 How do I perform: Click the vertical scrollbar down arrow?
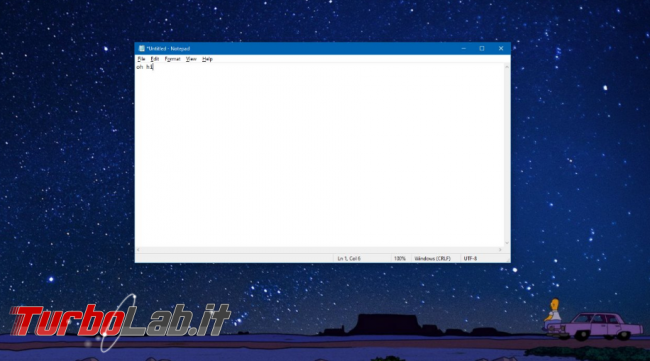tap(507, 243)
